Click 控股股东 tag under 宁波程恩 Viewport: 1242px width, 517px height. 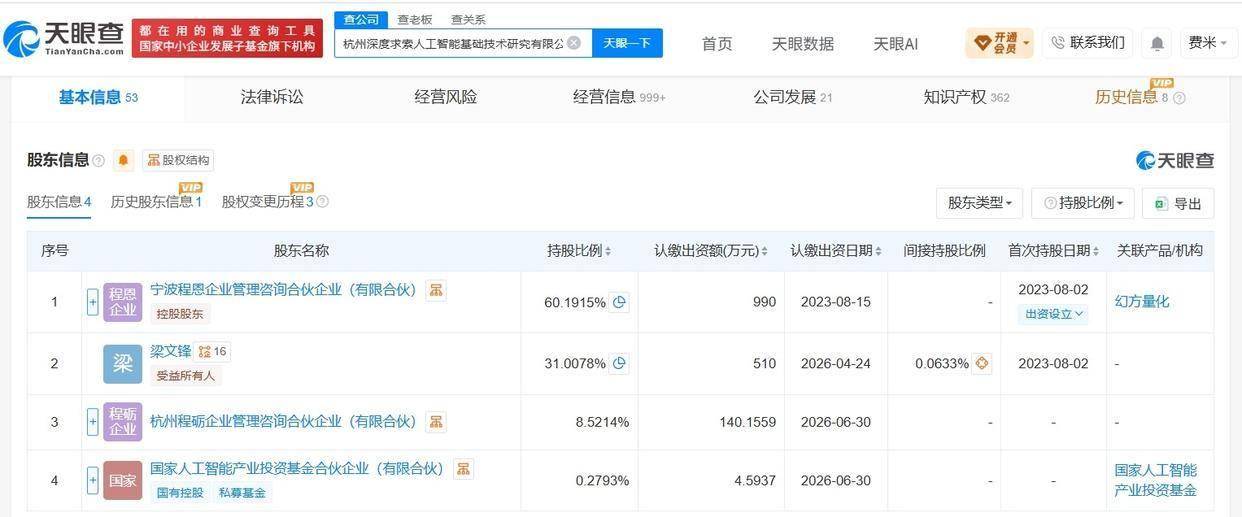[180, 314]
